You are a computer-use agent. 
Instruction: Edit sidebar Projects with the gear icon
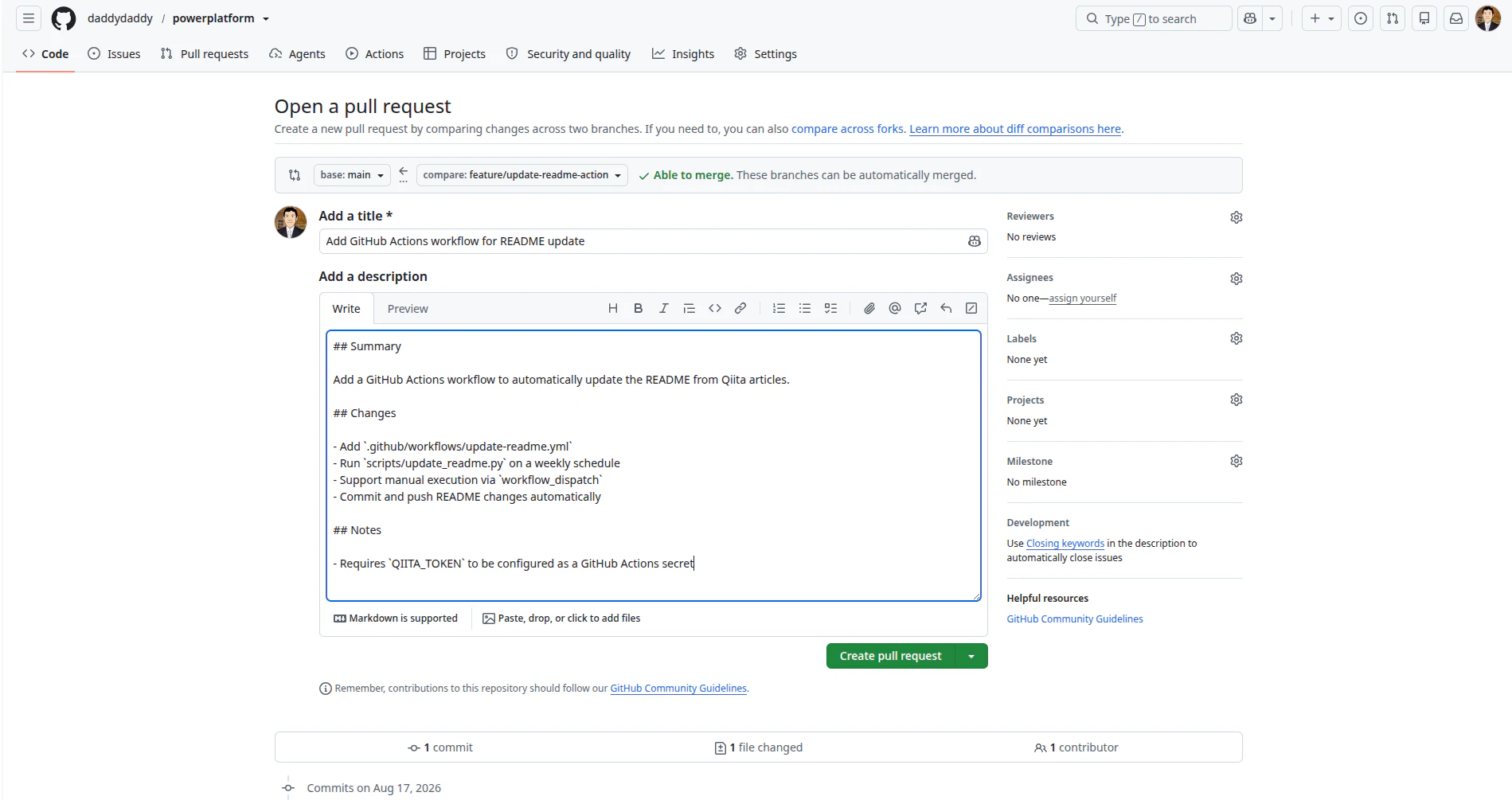point(1237,400)
